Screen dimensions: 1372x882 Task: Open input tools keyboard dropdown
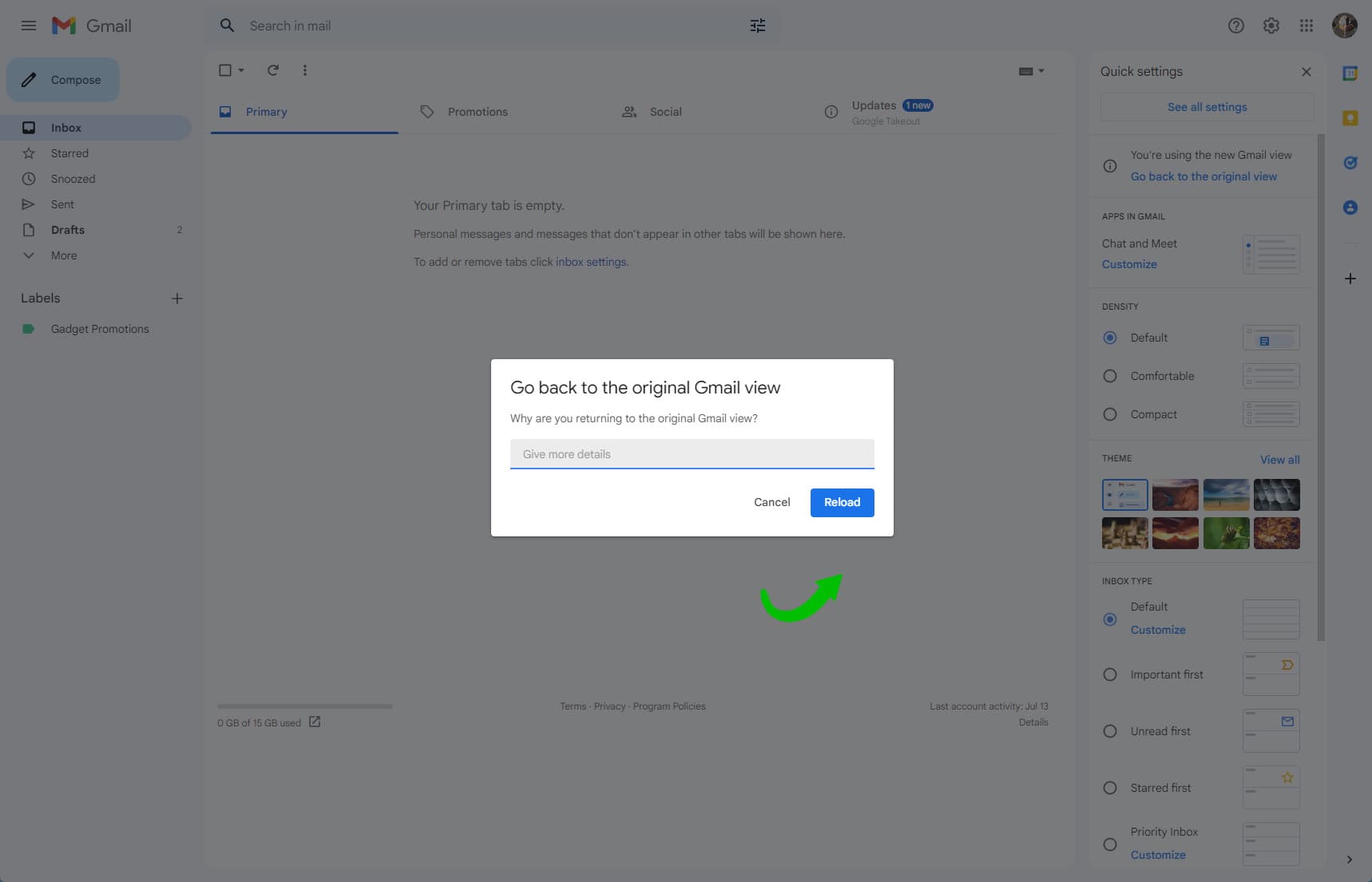coord(1041,71)
